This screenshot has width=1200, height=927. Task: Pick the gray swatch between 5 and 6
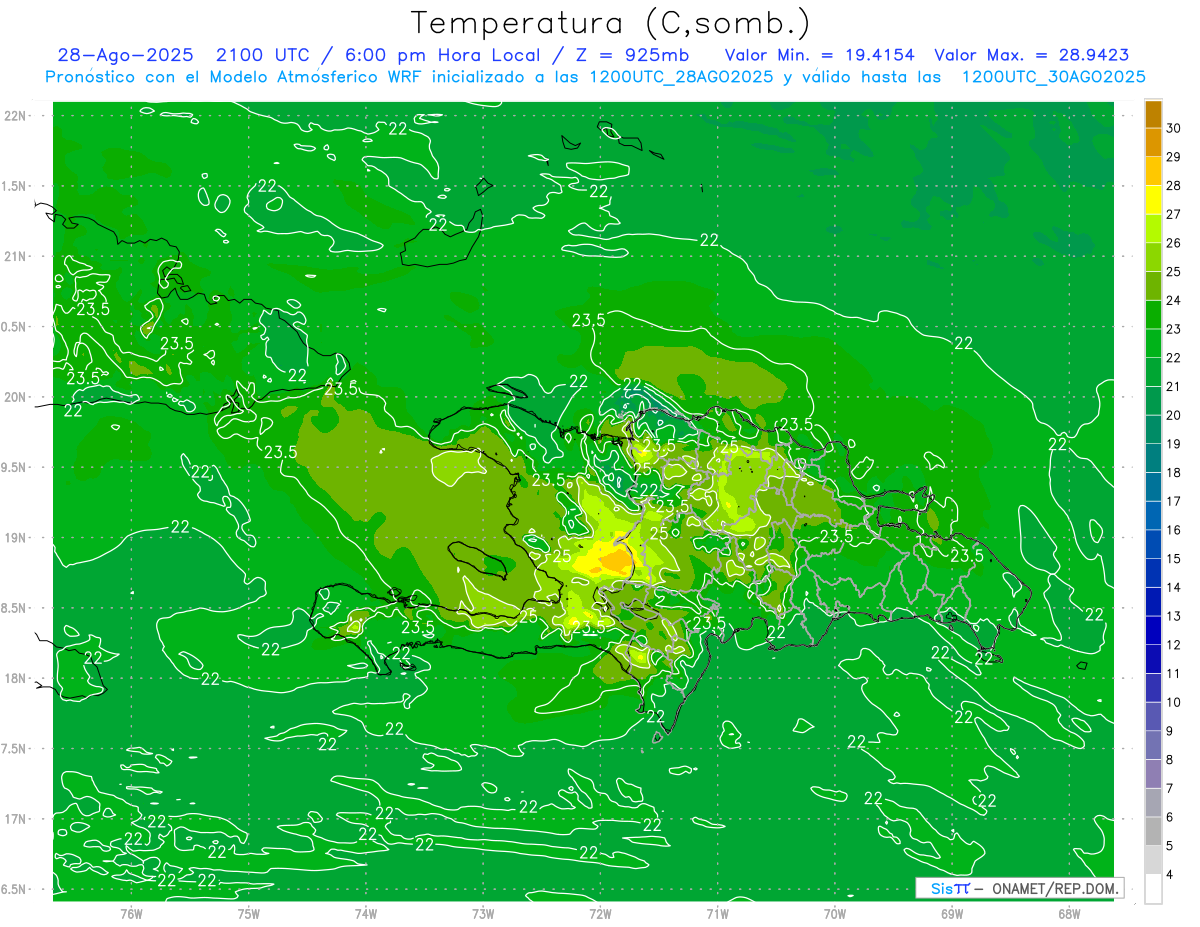coord(1153,831)
